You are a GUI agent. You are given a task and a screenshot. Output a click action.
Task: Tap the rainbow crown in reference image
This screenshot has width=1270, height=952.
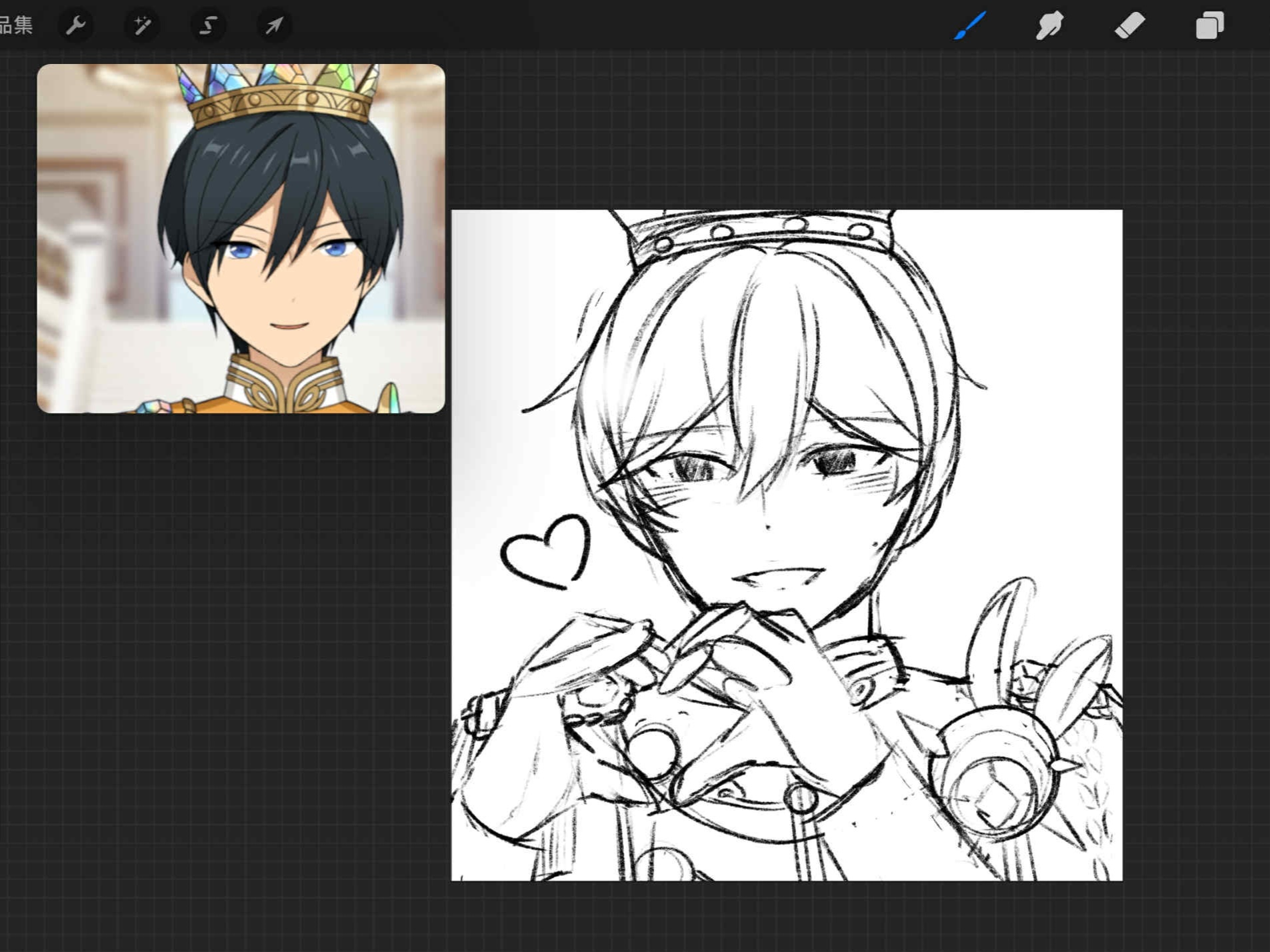tap(280, 93)
